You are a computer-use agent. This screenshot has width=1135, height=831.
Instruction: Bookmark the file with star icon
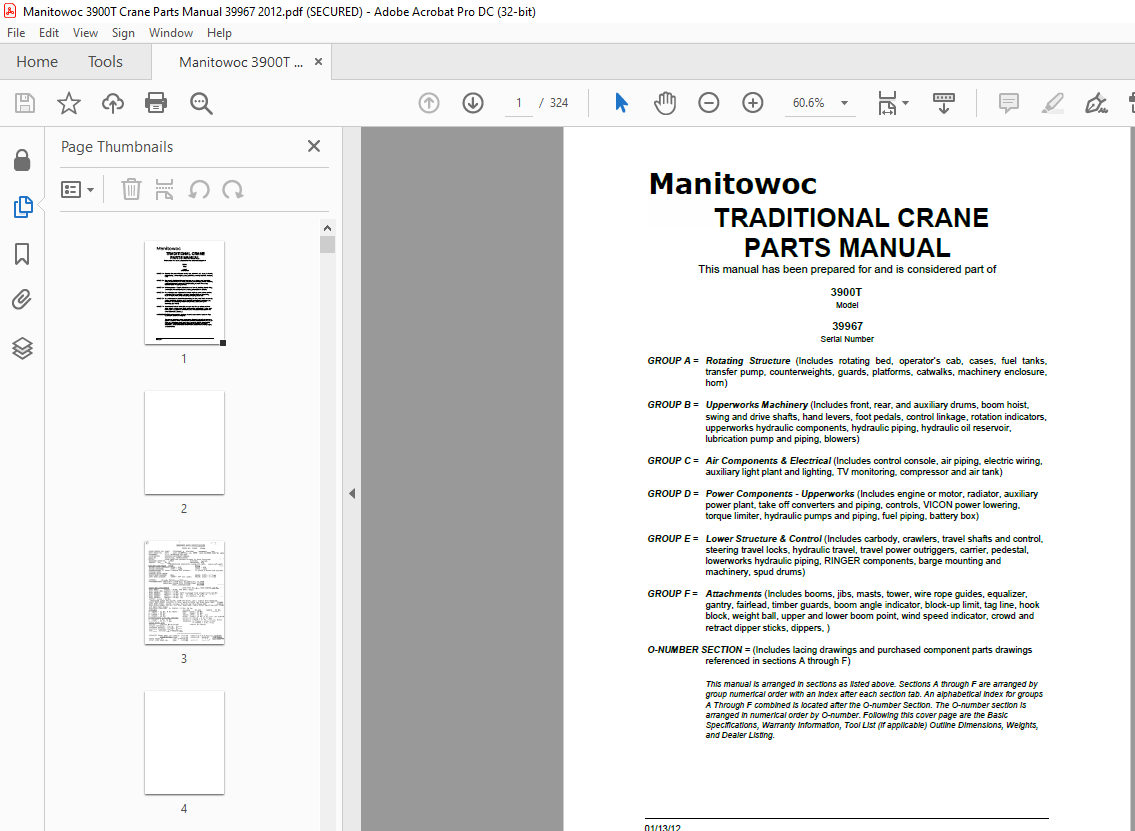[69, 103]
